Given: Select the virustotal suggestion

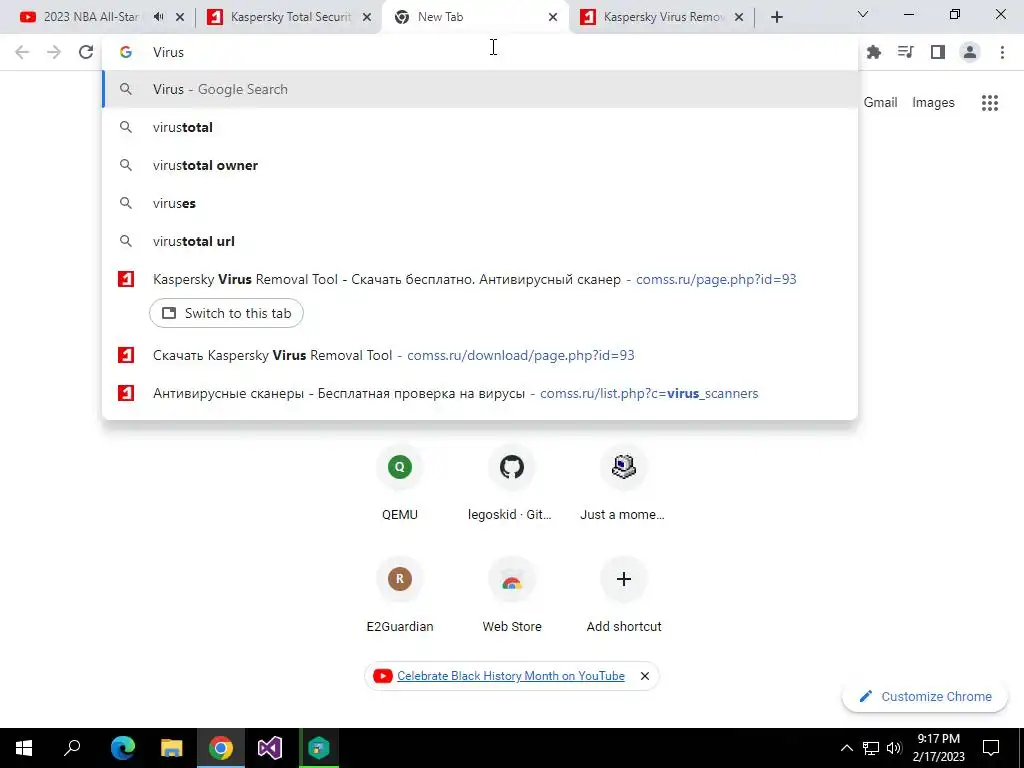Looking at the screenshot, I should point(480,127).
